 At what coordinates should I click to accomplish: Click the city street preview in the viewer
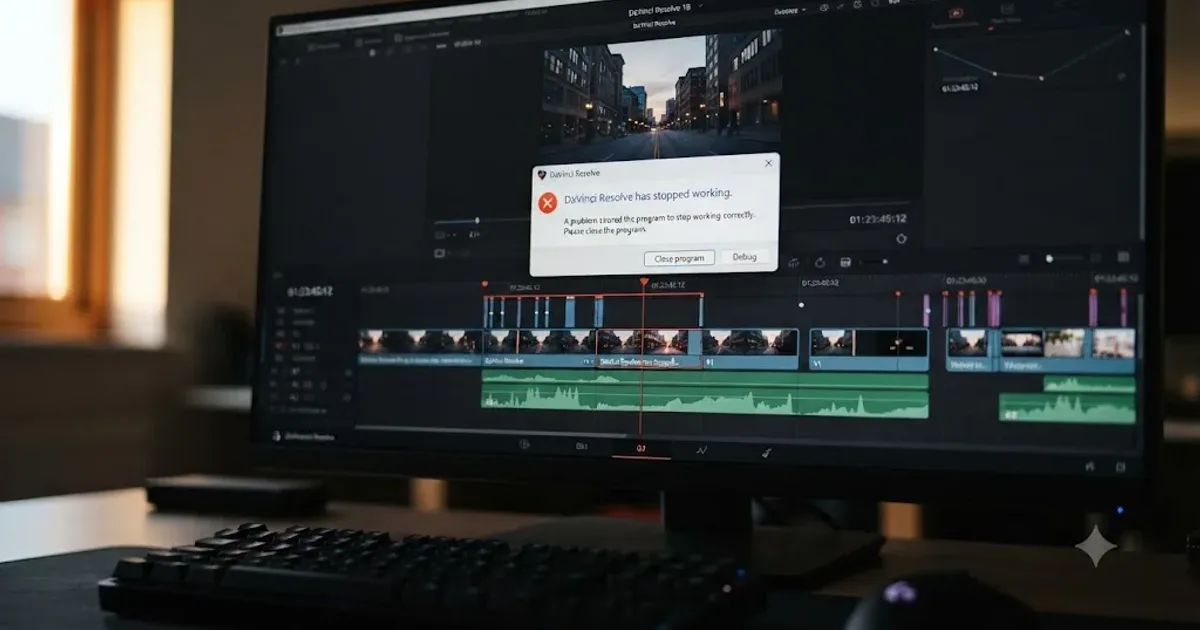click(x=661, y=97)
